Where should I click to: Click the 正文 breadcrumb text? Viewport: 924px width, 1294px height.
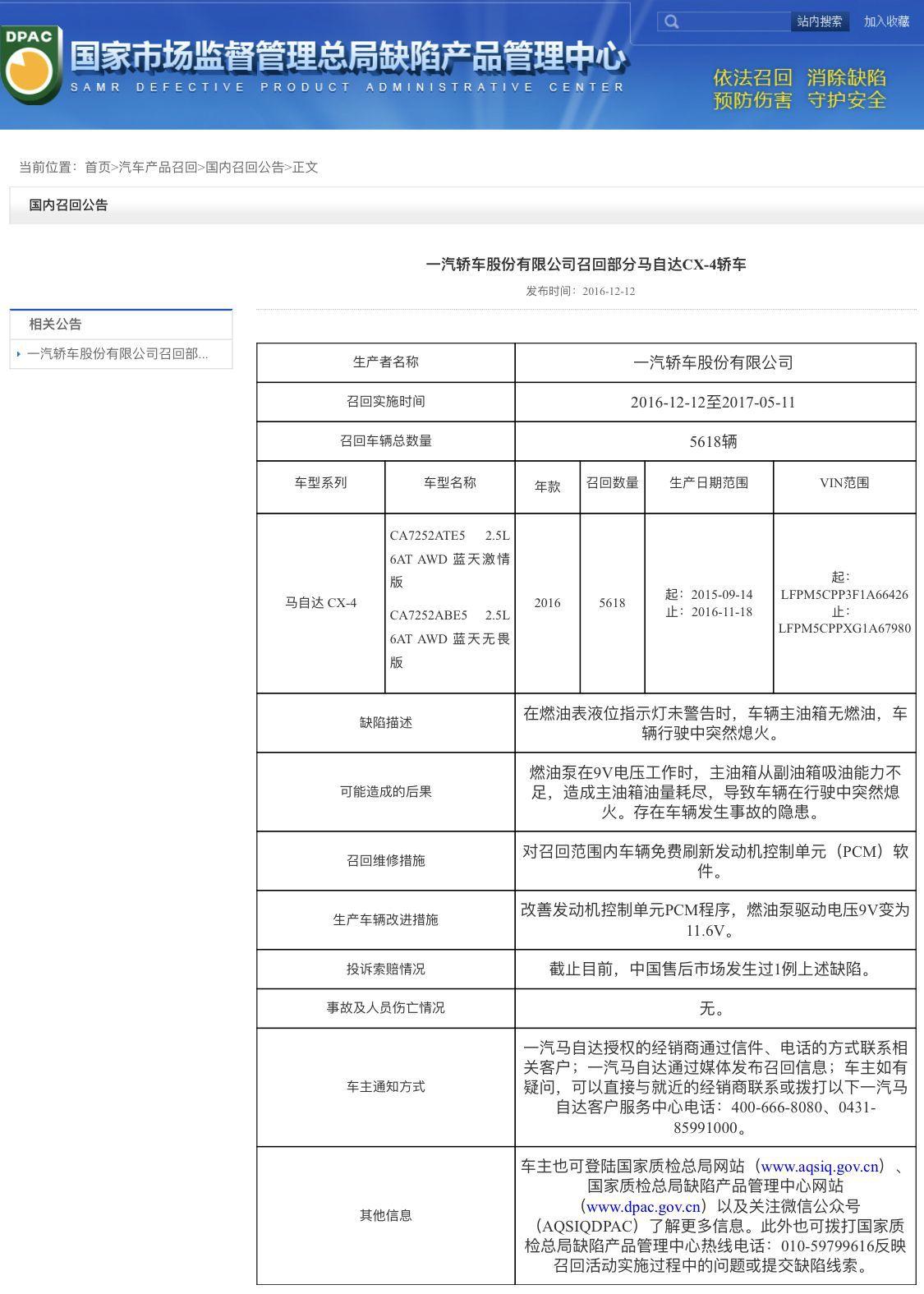[x=305, y=167]
